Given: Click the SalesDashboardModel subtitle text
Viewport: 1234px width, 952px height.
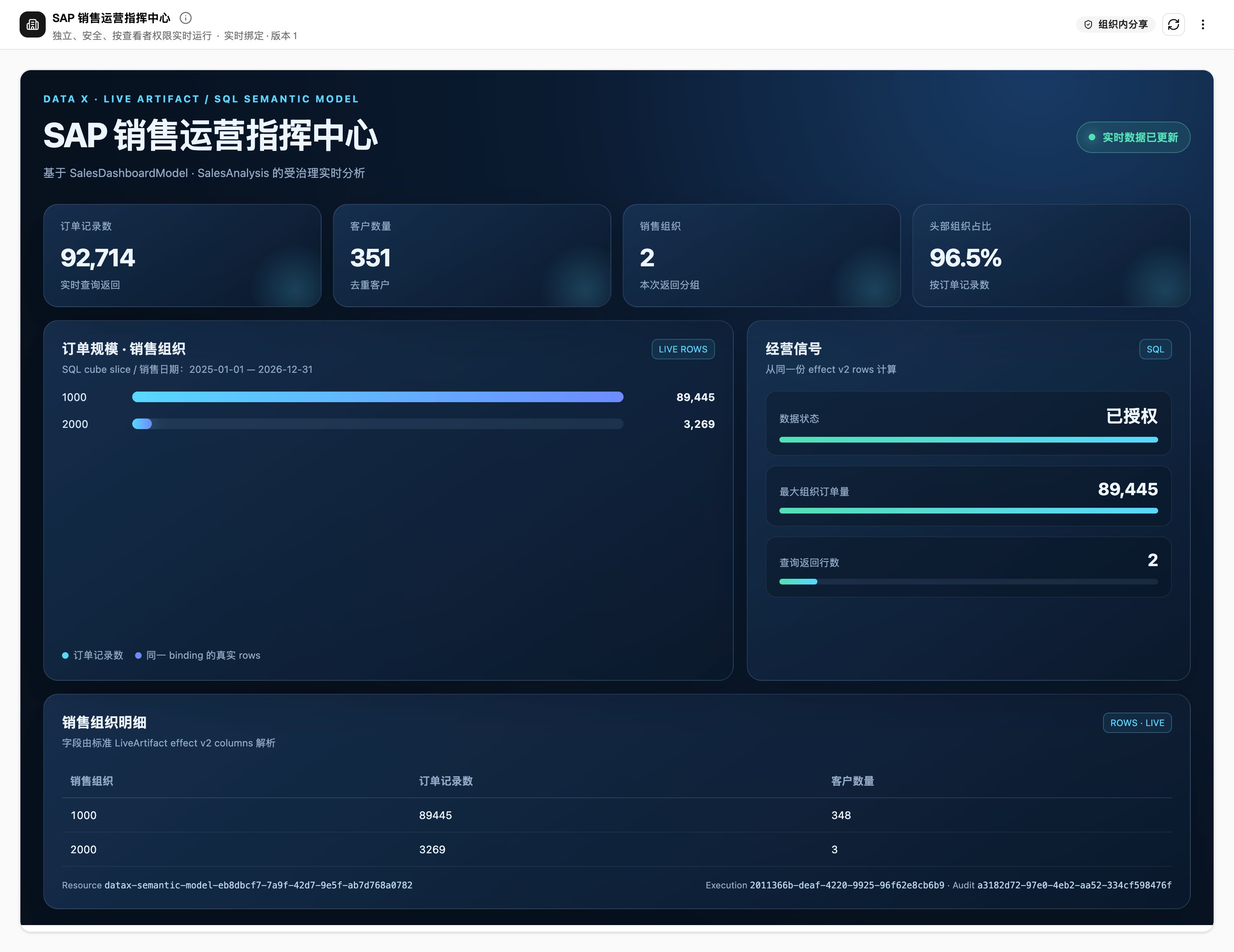Looking at the screenshot, I should point(204,173).
